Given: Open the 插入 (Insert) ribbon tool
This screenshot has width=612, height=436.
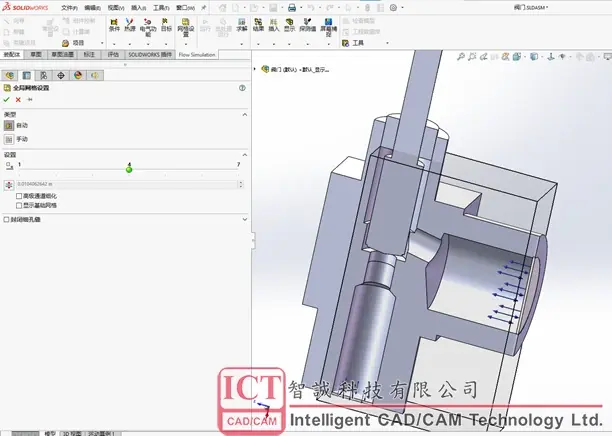Looking at the screenshot, I should coord(274,25).
